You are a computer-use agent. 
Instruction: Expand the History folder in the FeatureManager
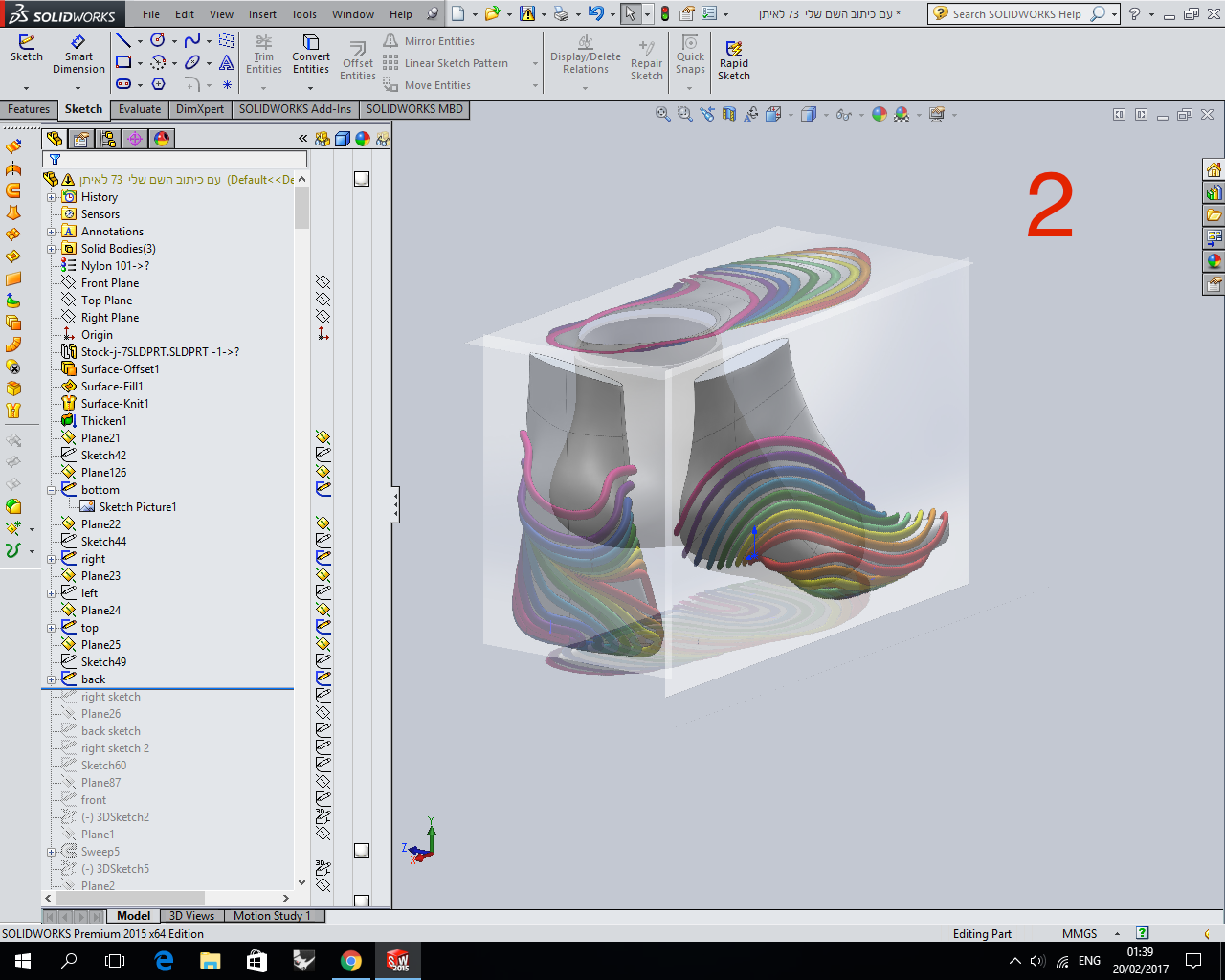point(53,196)
